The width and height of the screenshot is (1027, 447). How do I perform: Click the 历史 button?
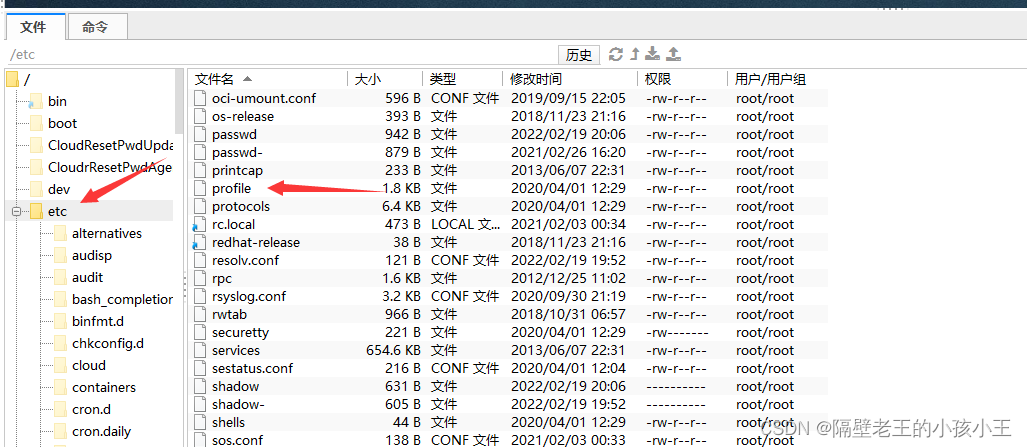tap(579, 55)
